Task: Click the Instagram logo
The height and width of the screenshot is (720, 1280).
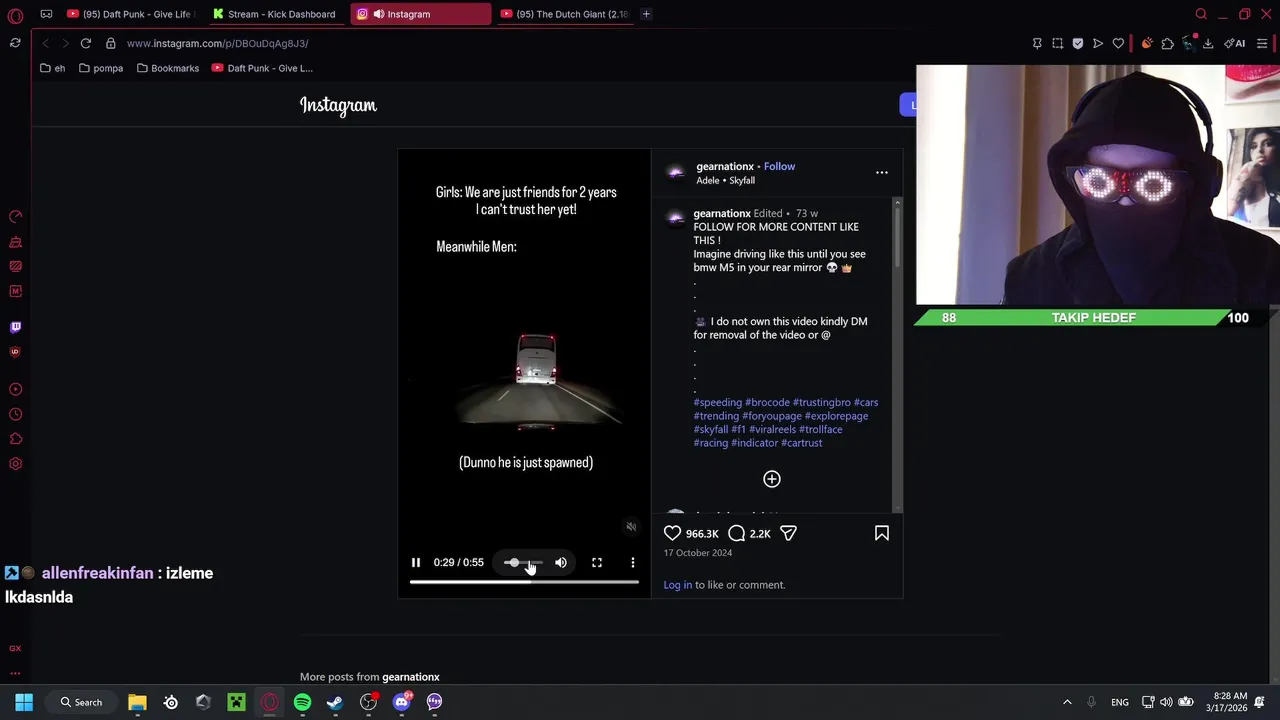Action: coord(338,105)
